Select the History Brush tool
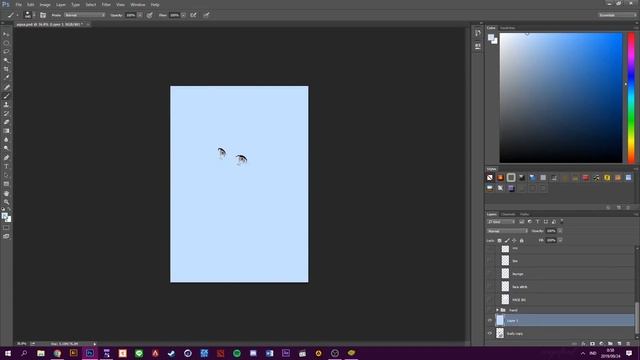Viewport: 640px width, 360px height. pyautogui.click(x=6, y=113)
